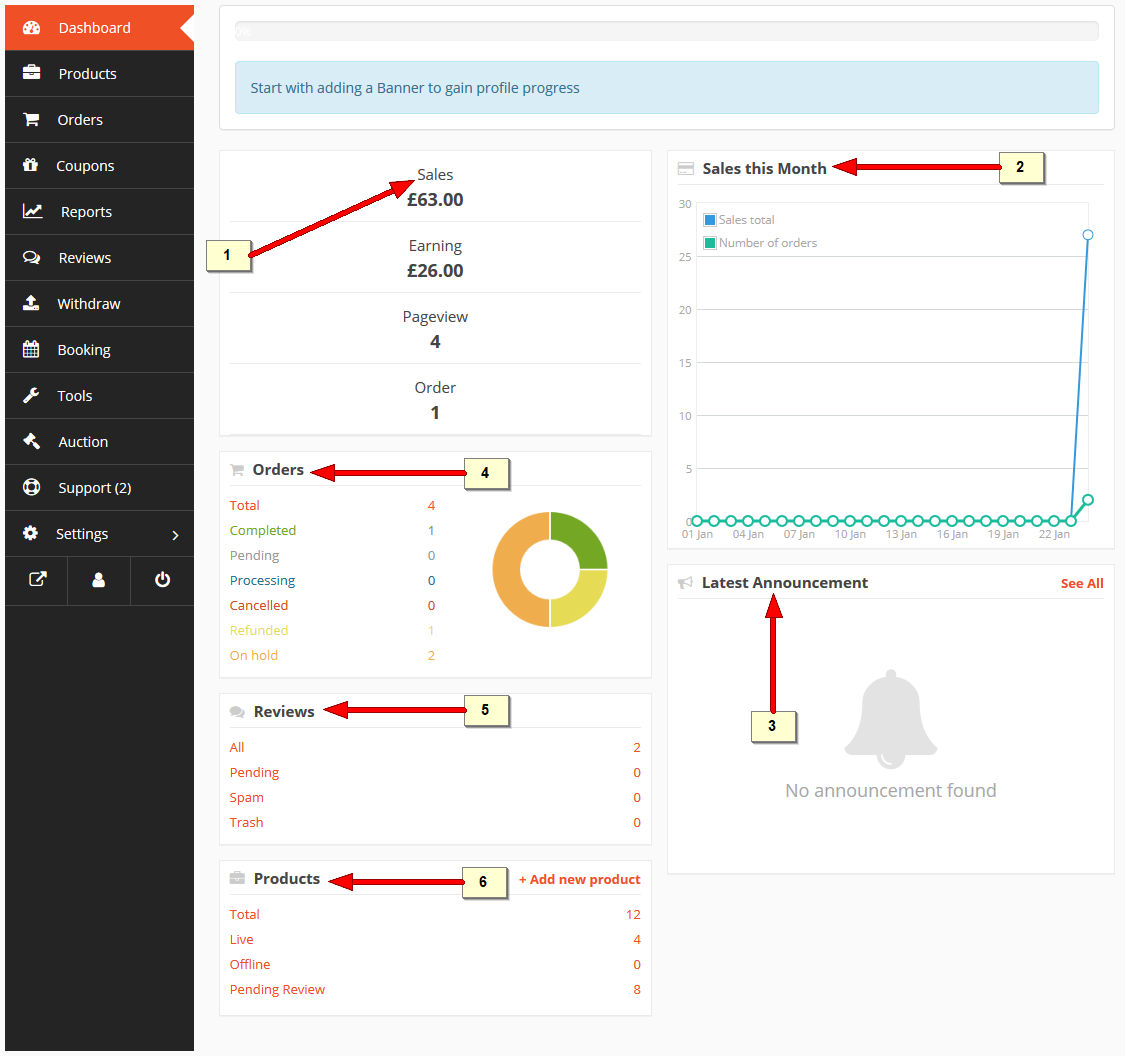The height and width of the screenshot is (1056, 1125).
Task: Go to Withdraw in the sidebar
Action: [99, 303]
